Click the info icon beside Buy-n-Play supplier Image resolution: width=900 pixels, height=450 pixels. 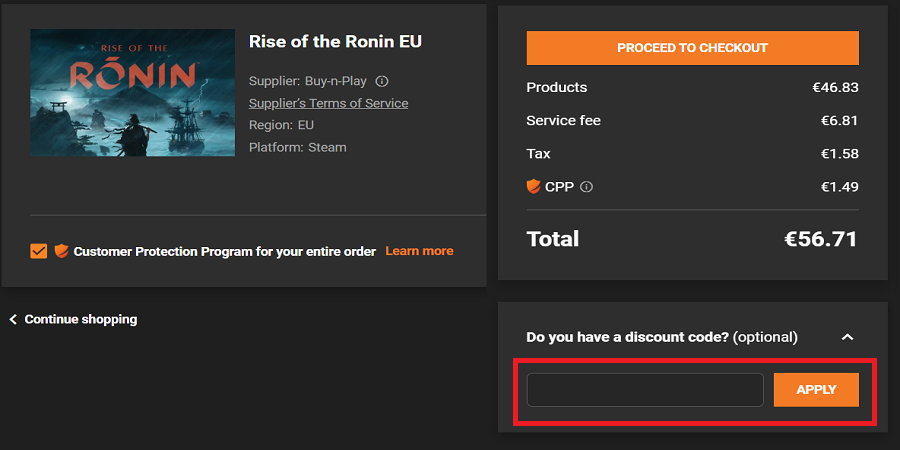point(382,81)
